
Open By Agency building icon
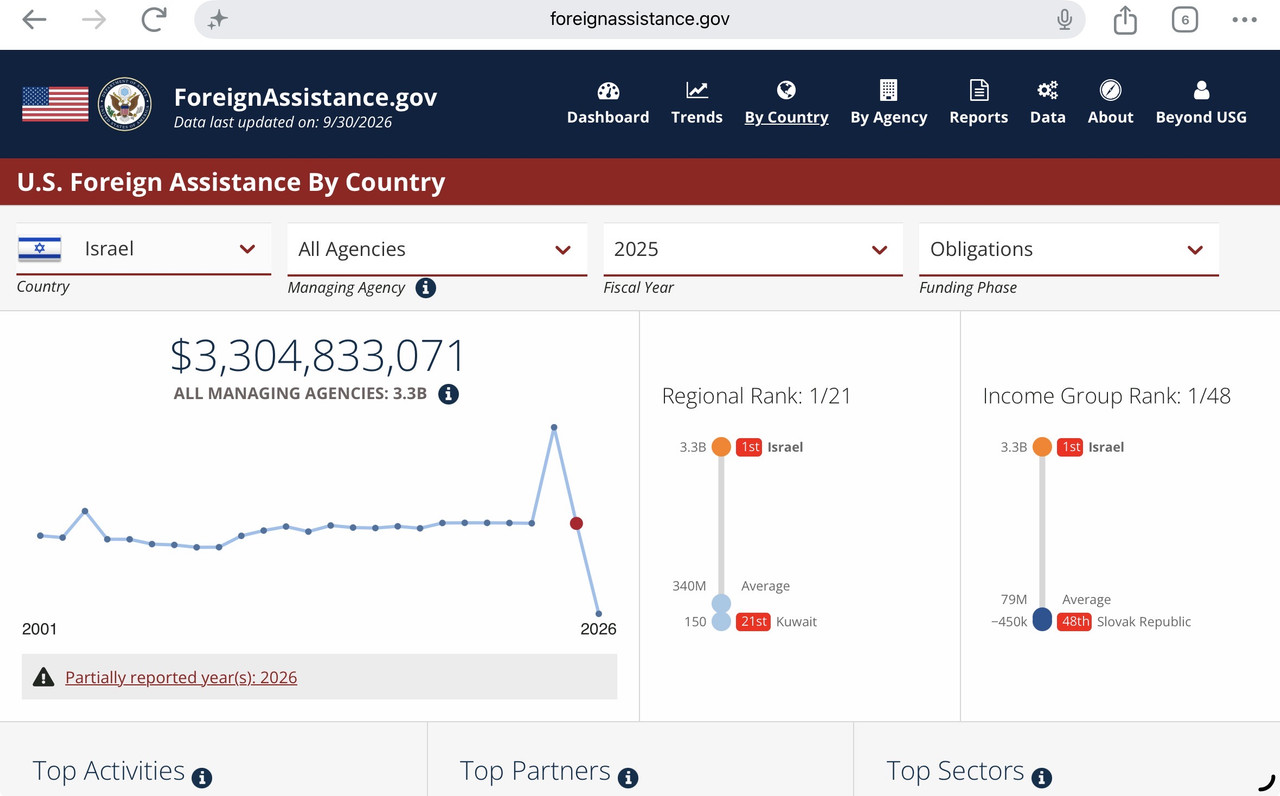pyautogui.click(x=888, y=91)
